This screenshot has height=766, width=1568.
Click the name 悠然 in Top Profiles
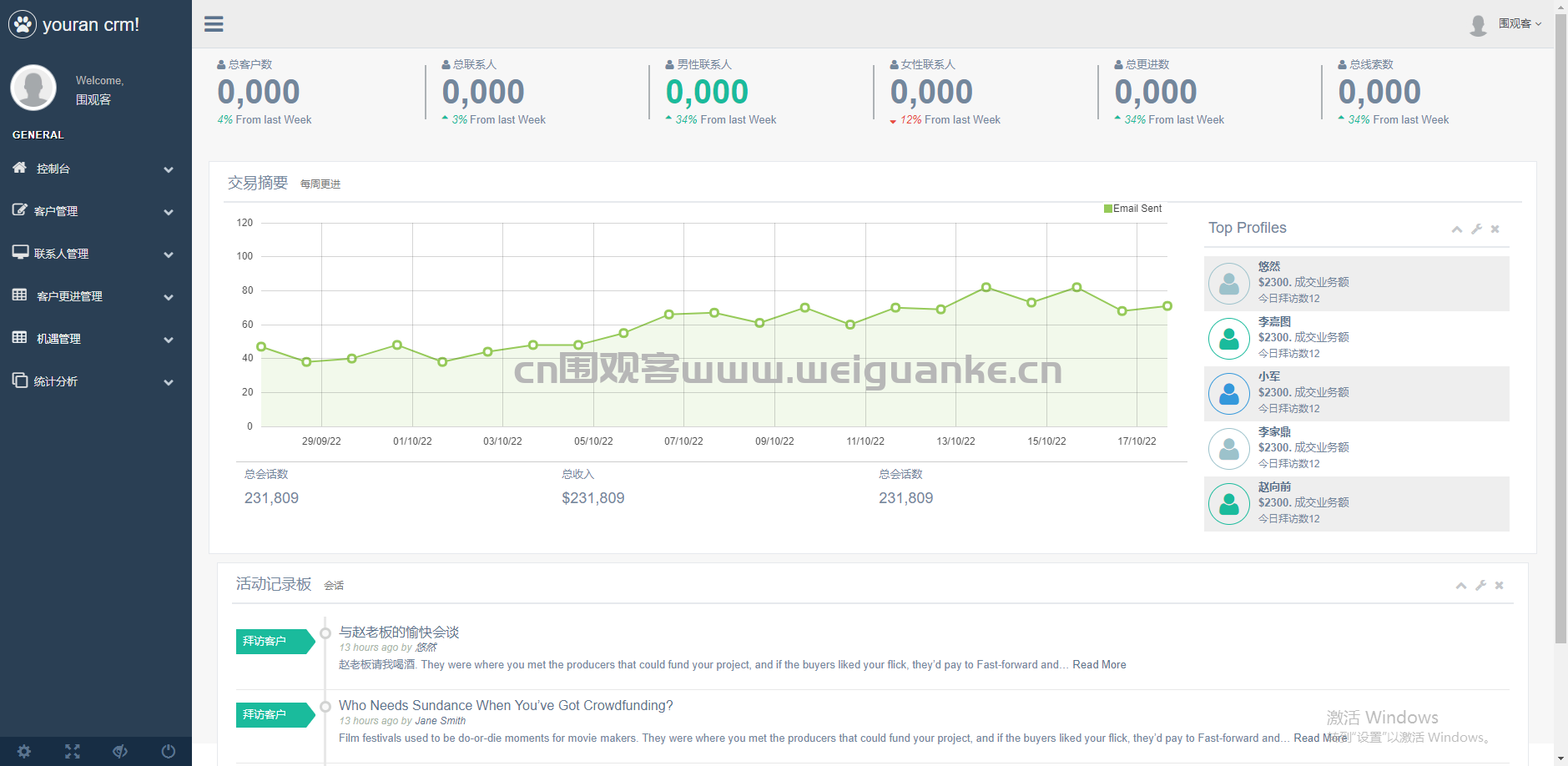point(1269,267)
